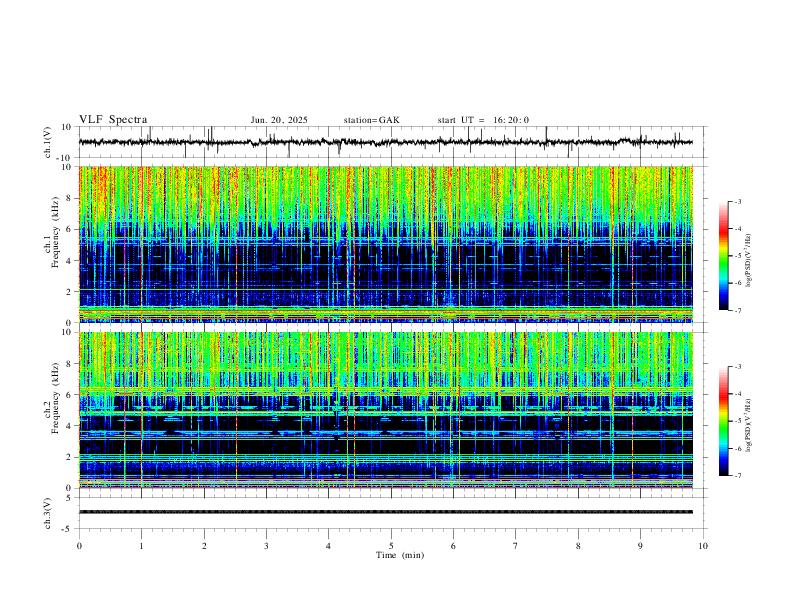Click the ch.2 "Frequency (kHz)" axis label
The image size is (792, 612).
(55, 397)
